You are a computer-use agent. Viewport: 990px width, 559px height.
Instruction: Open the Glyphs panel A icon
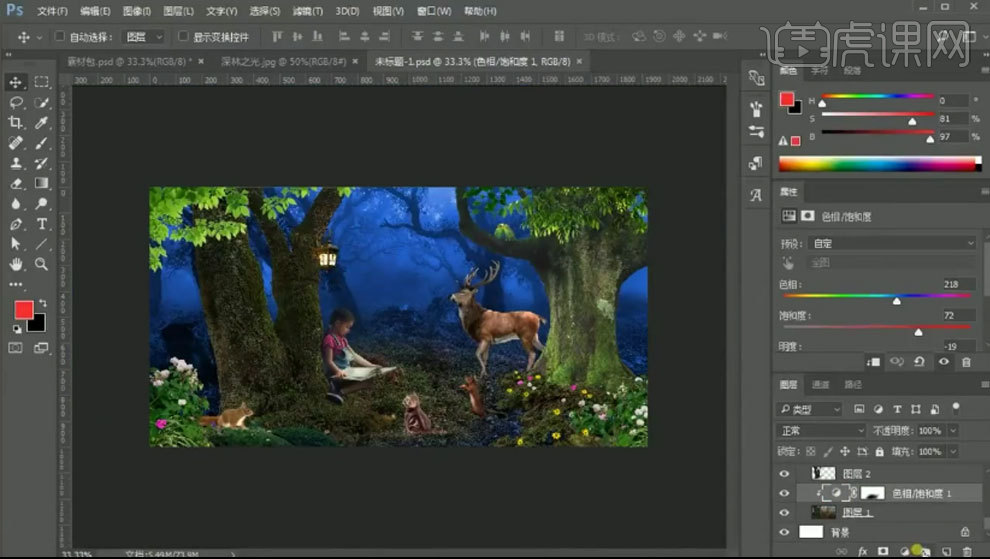[x=756, y=195]
